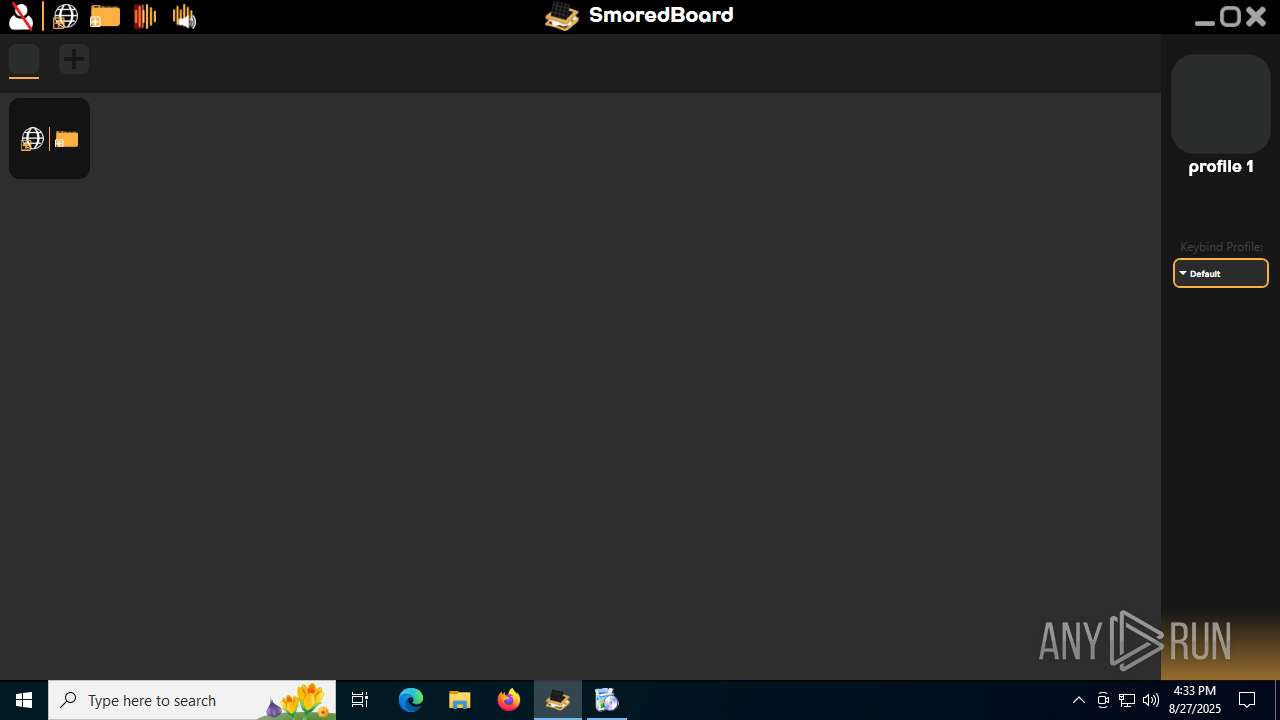This screenshot has width=1280, height=720.
Task: Click the network icon in the system tray
Action: pyautogui.click(x=1127, y=700)
